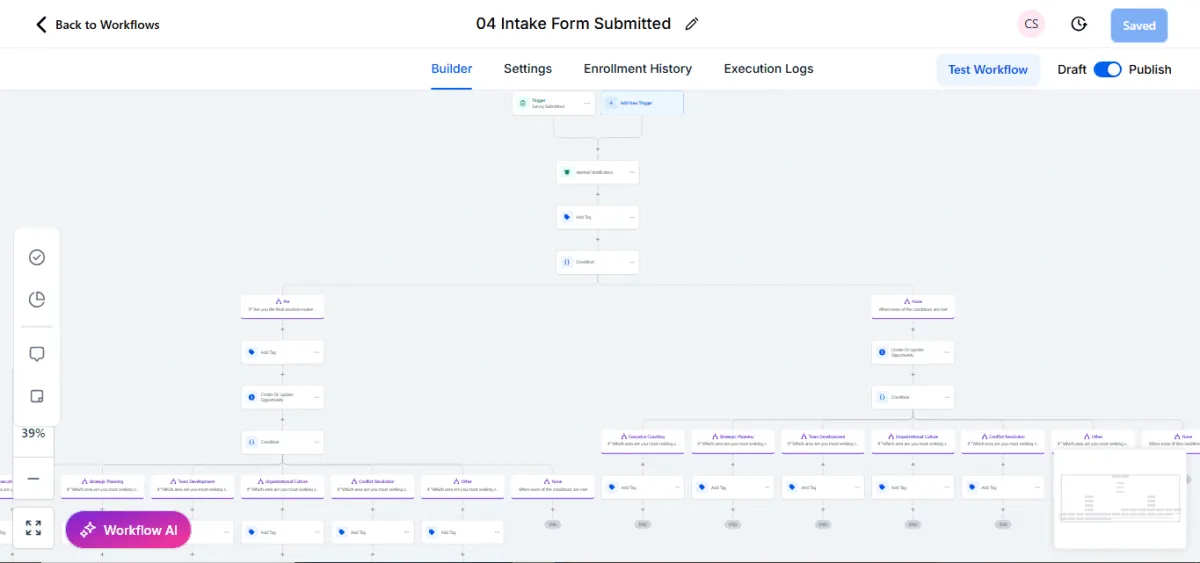Go back to Workflows list
This screenshot has height=563, width=1200.
point(97,24)
